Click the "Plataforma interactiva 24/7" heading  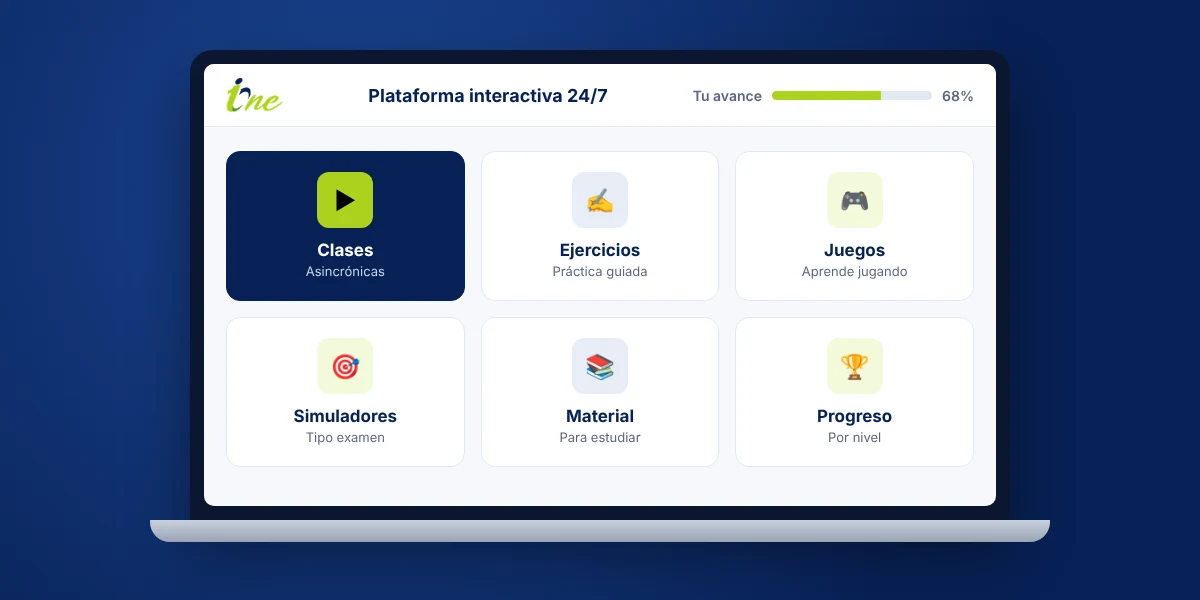coord(488,96)
